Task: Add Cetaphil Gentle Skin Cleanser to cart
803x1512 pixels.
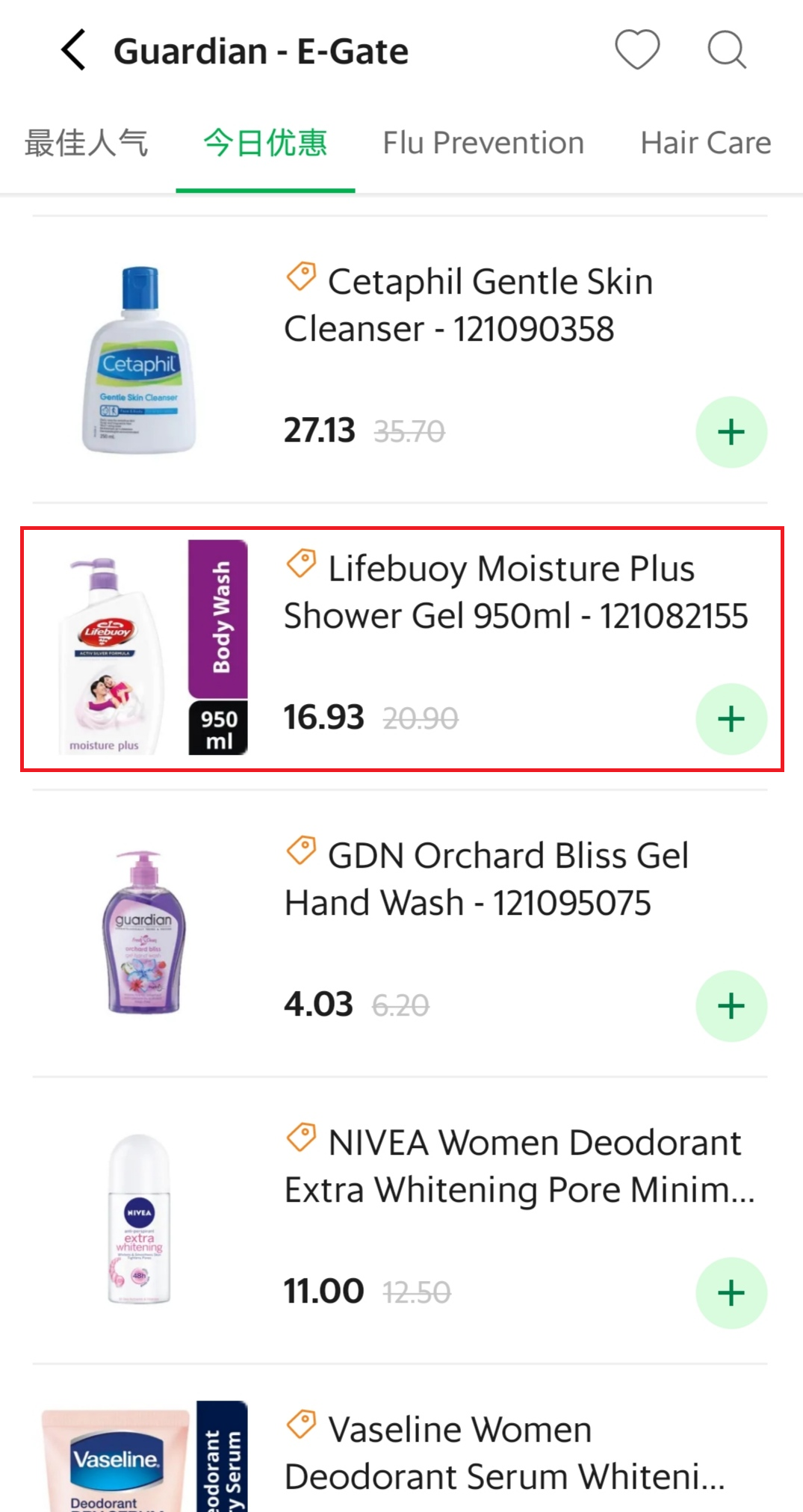Action: [x=731, y=432]
